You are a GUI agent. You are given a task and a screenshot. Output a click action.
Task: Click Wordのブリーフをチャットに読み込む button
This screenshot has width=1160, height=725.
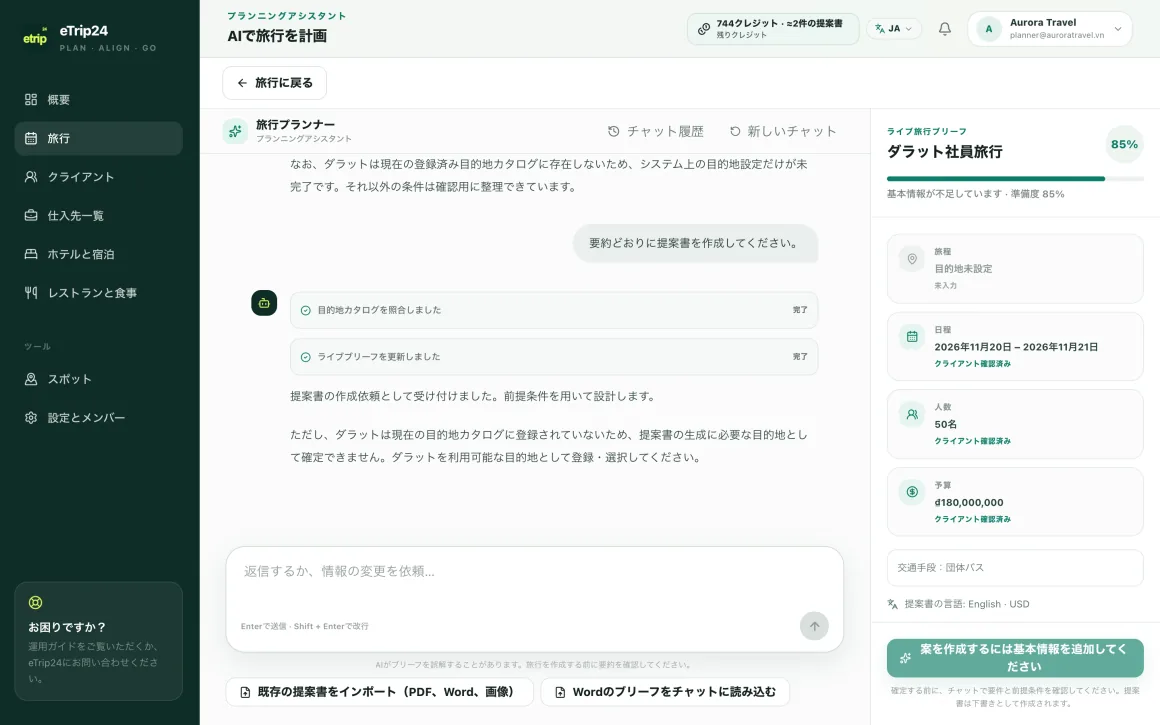pyautogui.click(x=665, y=692)
